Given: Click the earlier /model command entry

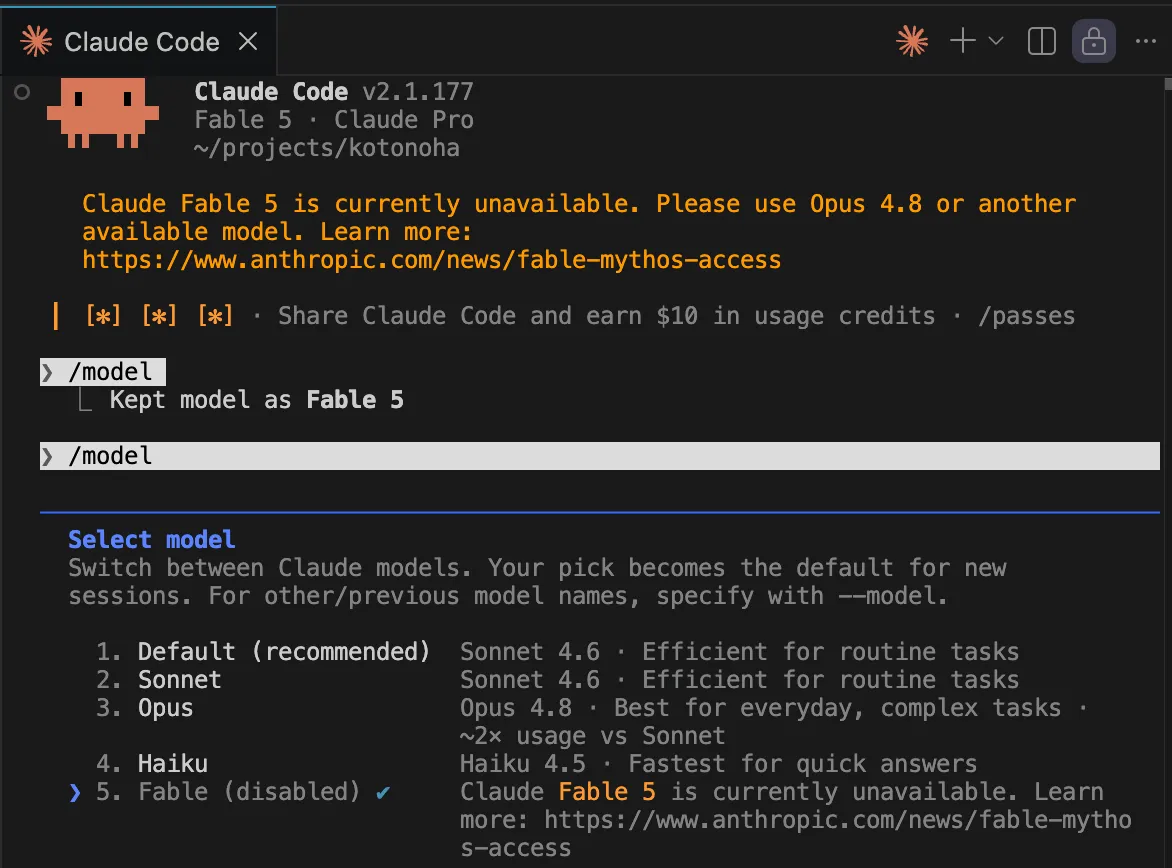Looking at the screenshot, I should (x=102, y=372).
